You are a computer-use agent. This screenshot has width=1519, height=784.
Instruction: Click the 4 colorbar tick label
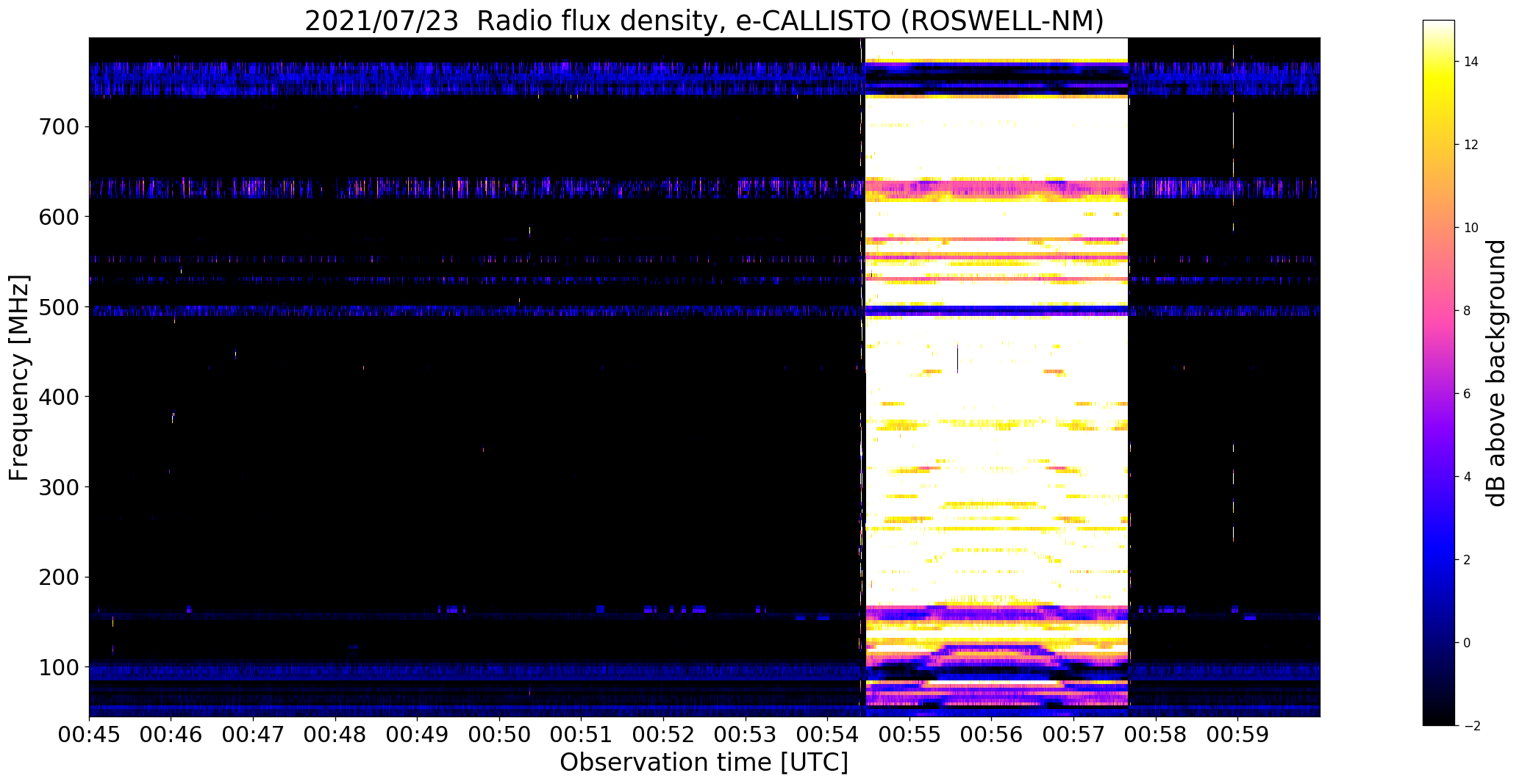click(1467, 477)
